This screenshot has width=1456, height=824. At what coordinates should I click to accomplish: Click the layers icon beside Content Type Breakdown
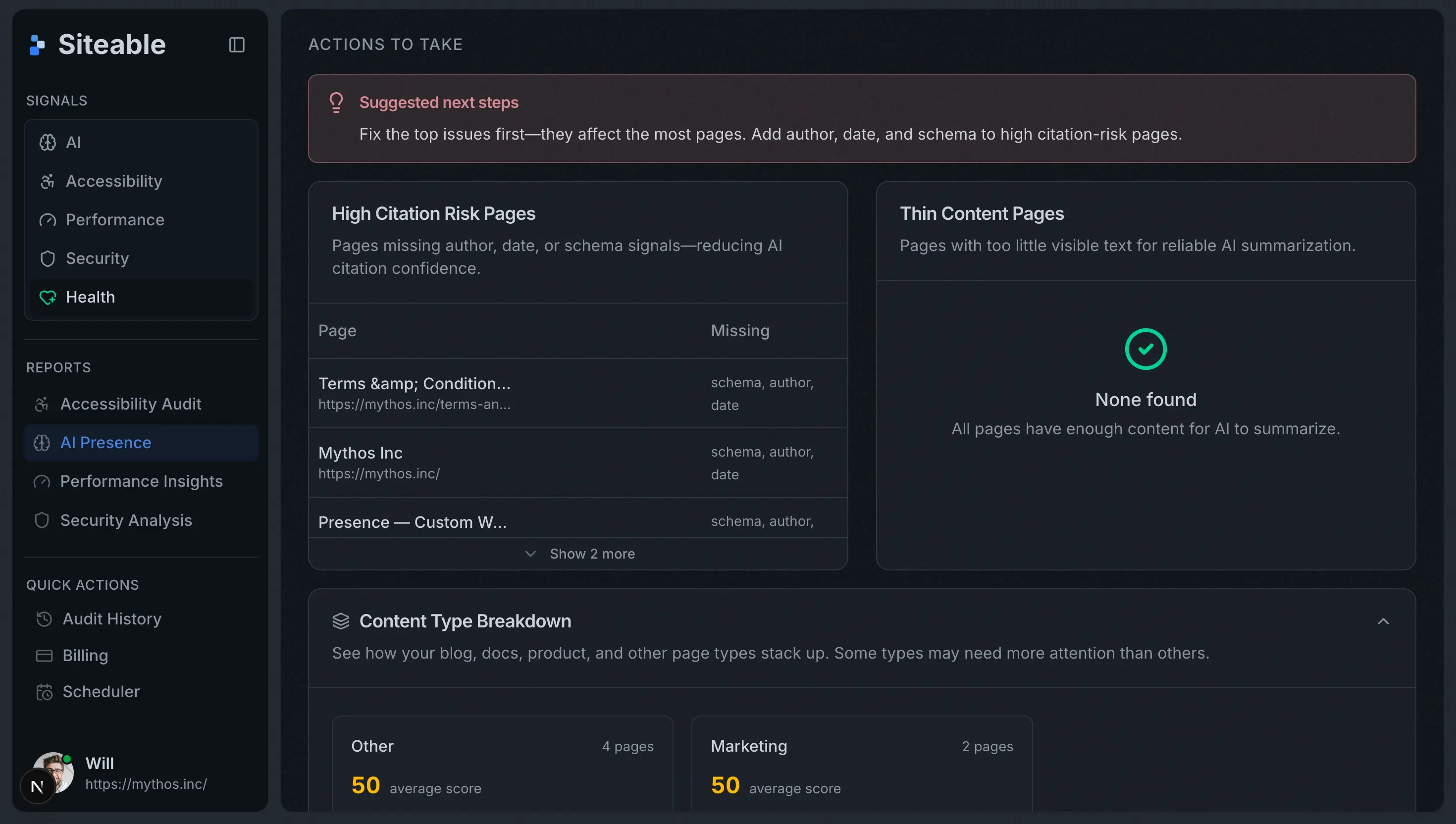[x=341, y=620]
